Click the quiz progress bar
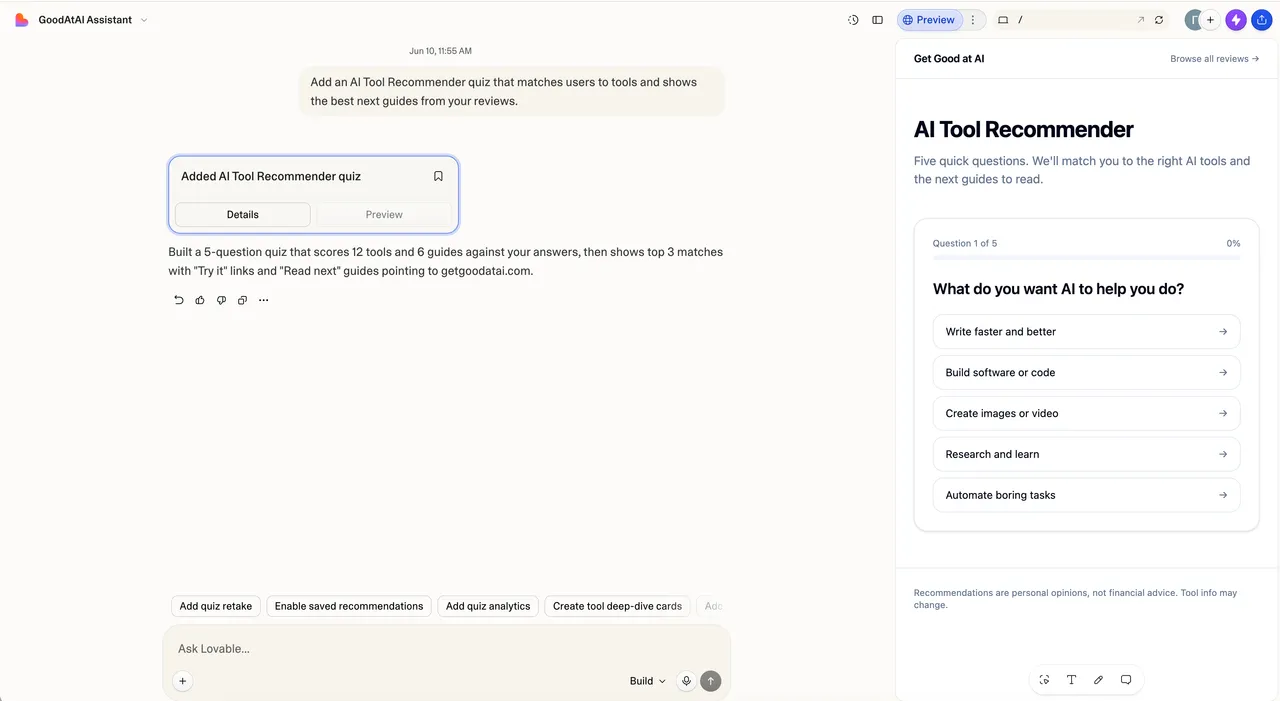The height and width of the screenshot is (701, 1280). point(1086,258)
